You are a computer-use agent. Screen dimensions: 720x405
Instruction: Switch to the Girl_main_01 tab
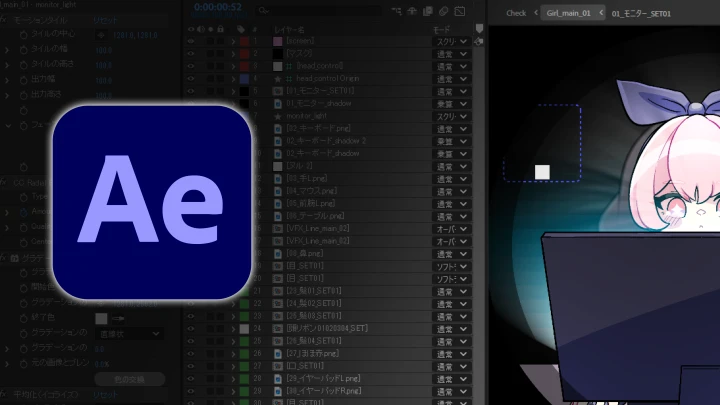(567, 13)
